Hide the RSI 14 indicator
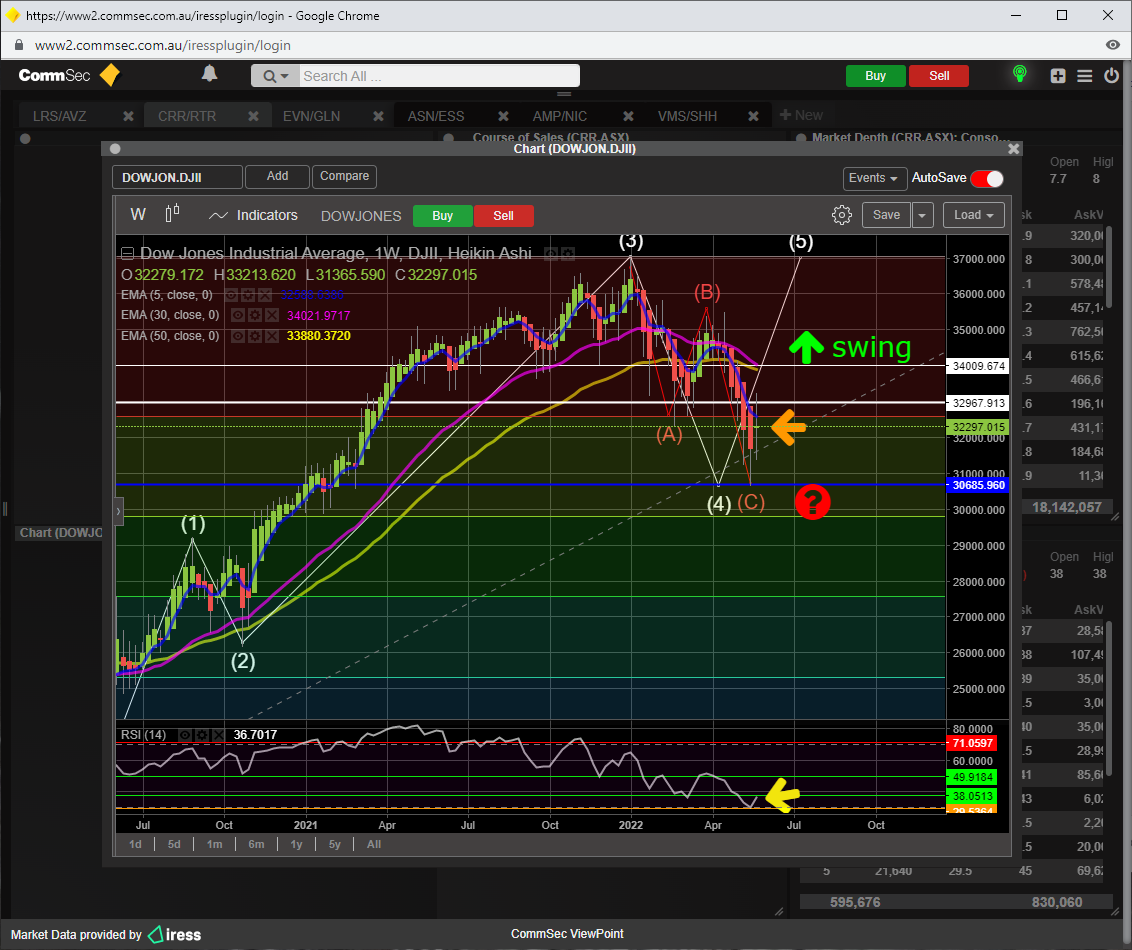Viewport: 1132px width, 950px height. [185, 735]
